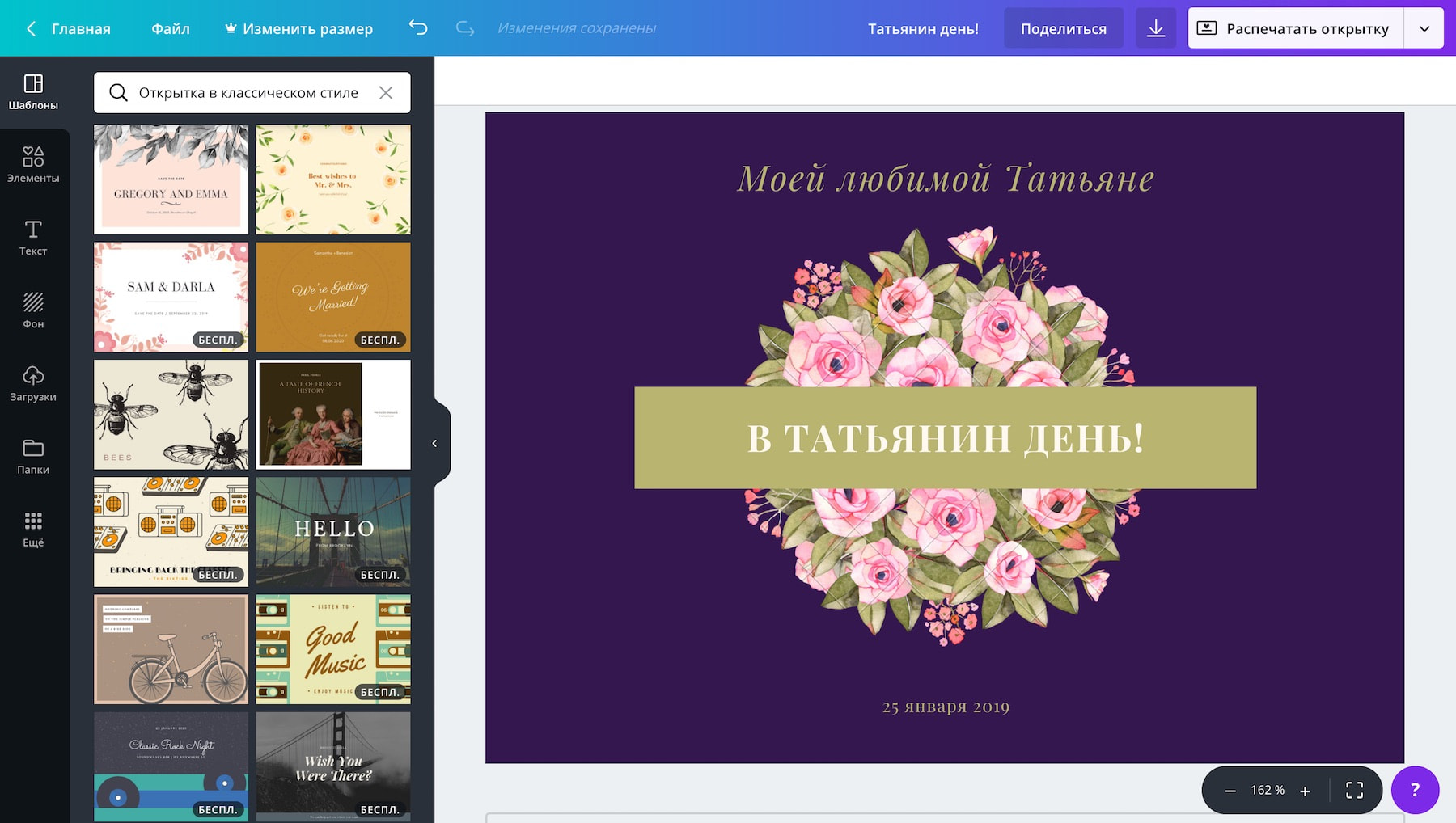Click Распечатать открытку button

[1296, 28]
